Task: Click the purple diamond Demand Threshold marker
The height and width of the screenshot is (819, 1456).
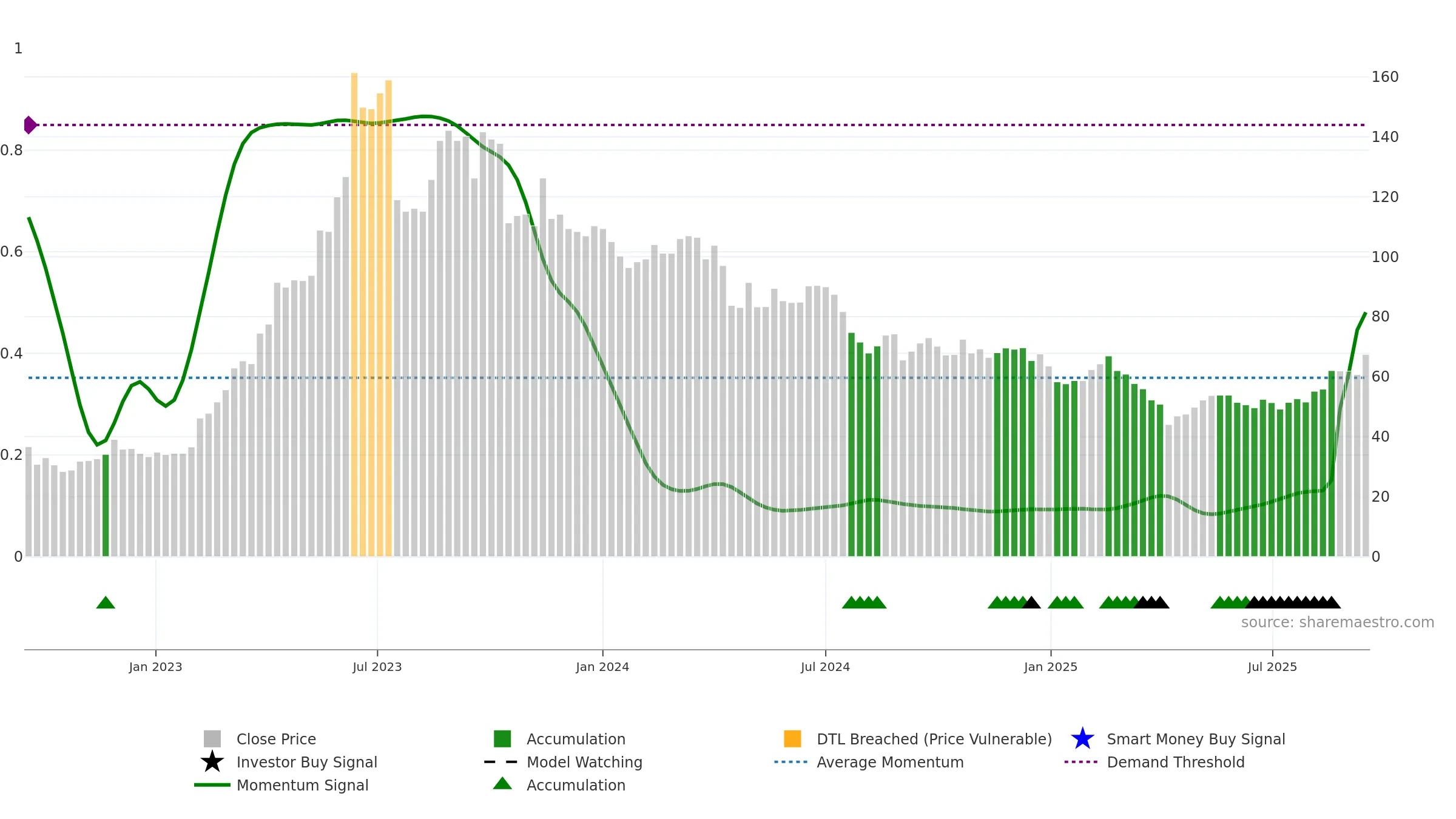Action: [30, 125]
